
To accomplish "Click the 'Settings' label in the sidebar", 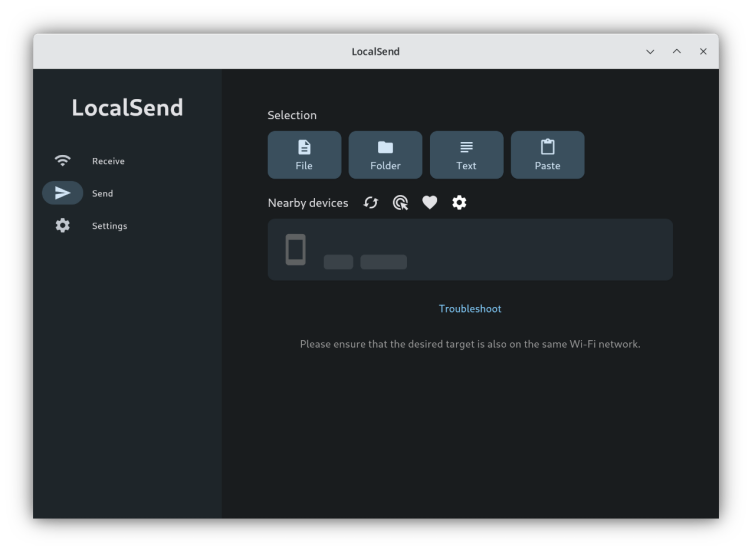I will [109, 226].
